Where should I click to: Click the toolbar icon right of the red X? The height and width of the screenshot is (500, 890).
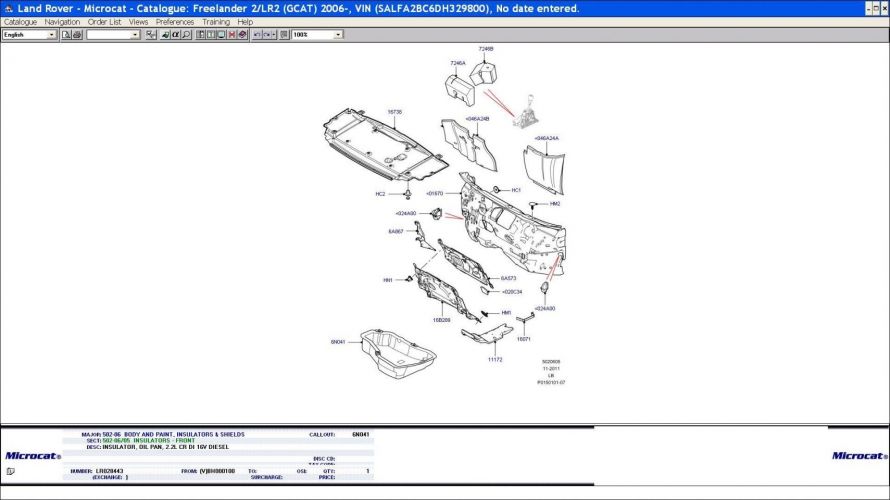pos(242,35)
